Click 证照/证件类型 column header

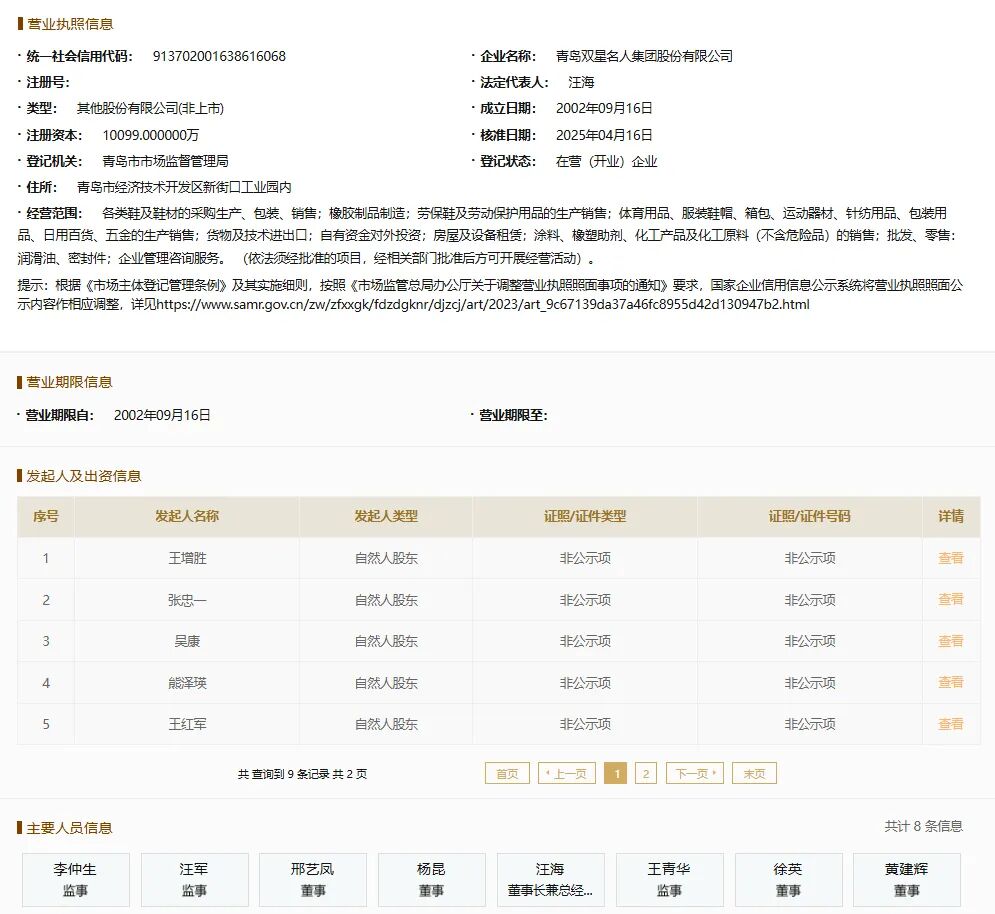click(x=585, y=517)
